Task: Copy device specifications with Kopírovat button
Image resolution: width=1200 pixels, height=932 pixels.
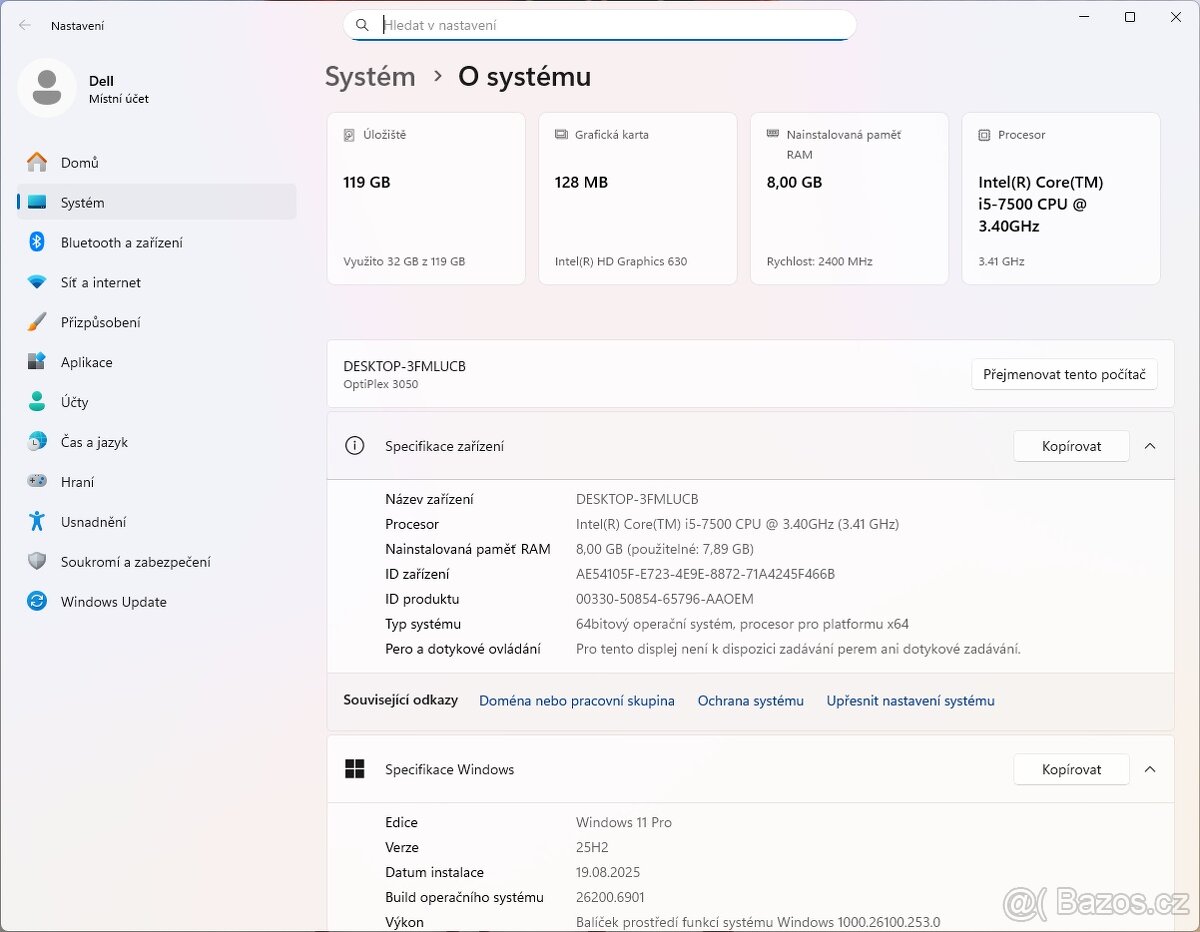Action: (1071, 446)
